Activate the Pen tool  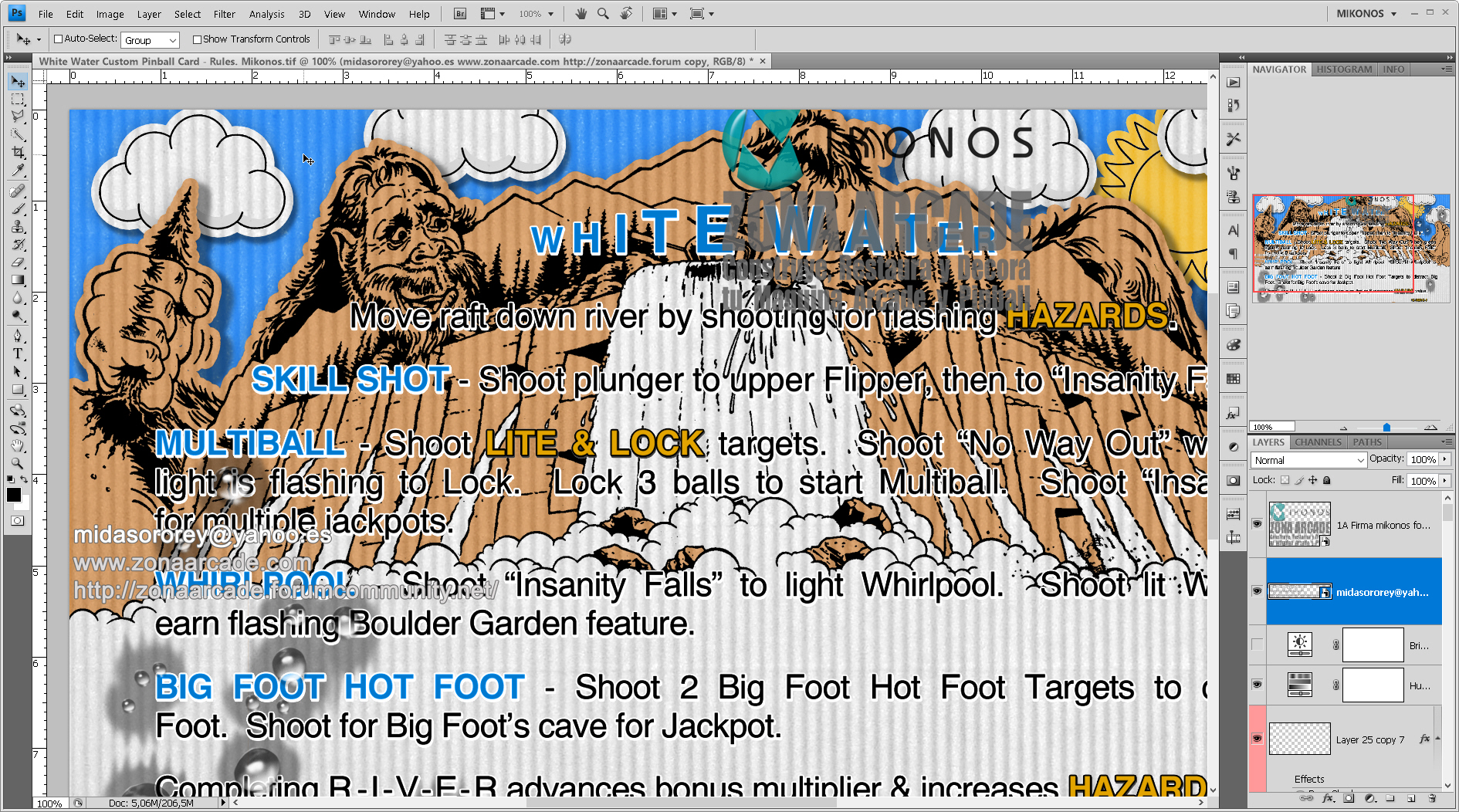[18, 336]
